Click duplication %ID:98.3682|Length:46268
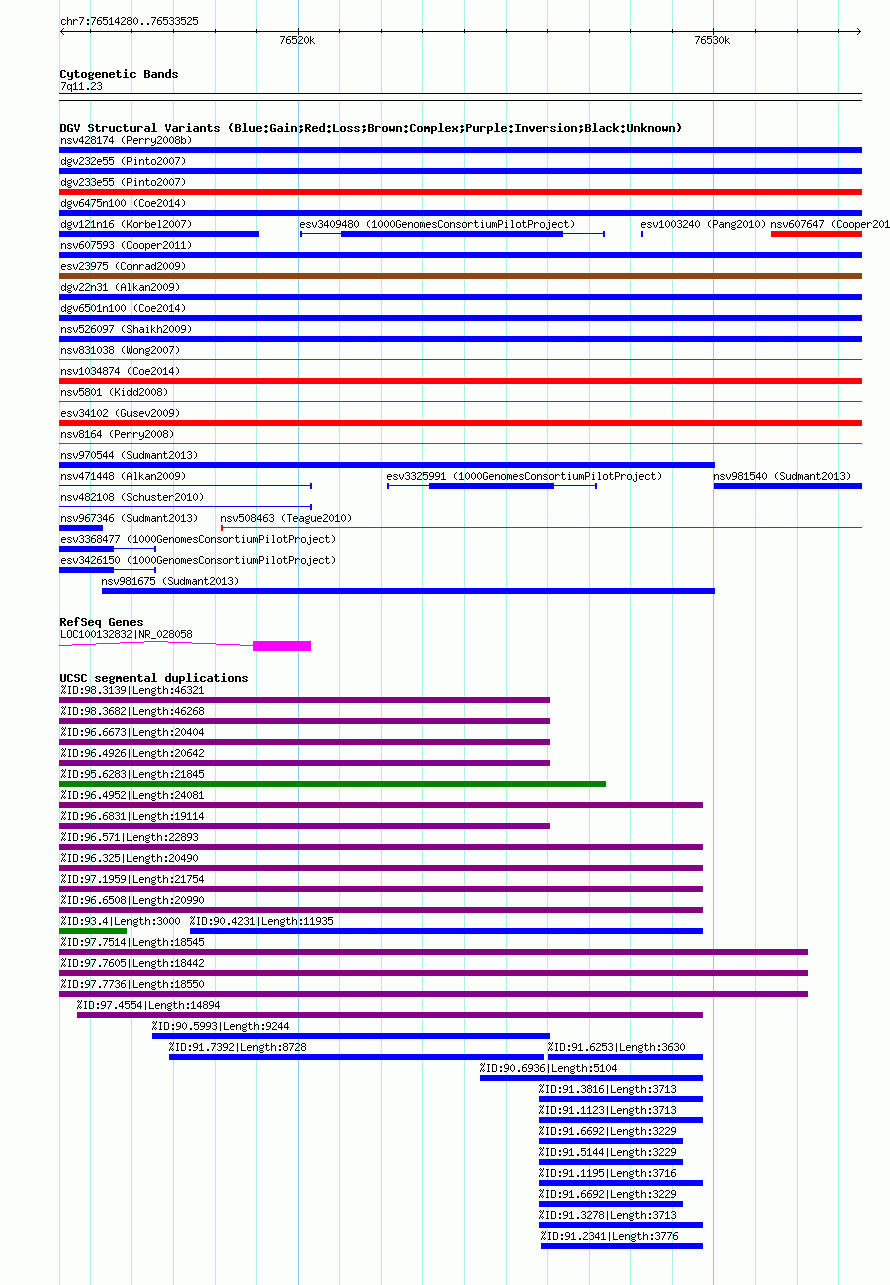The height and width of the screenshot is (1285, 890). 132,711
